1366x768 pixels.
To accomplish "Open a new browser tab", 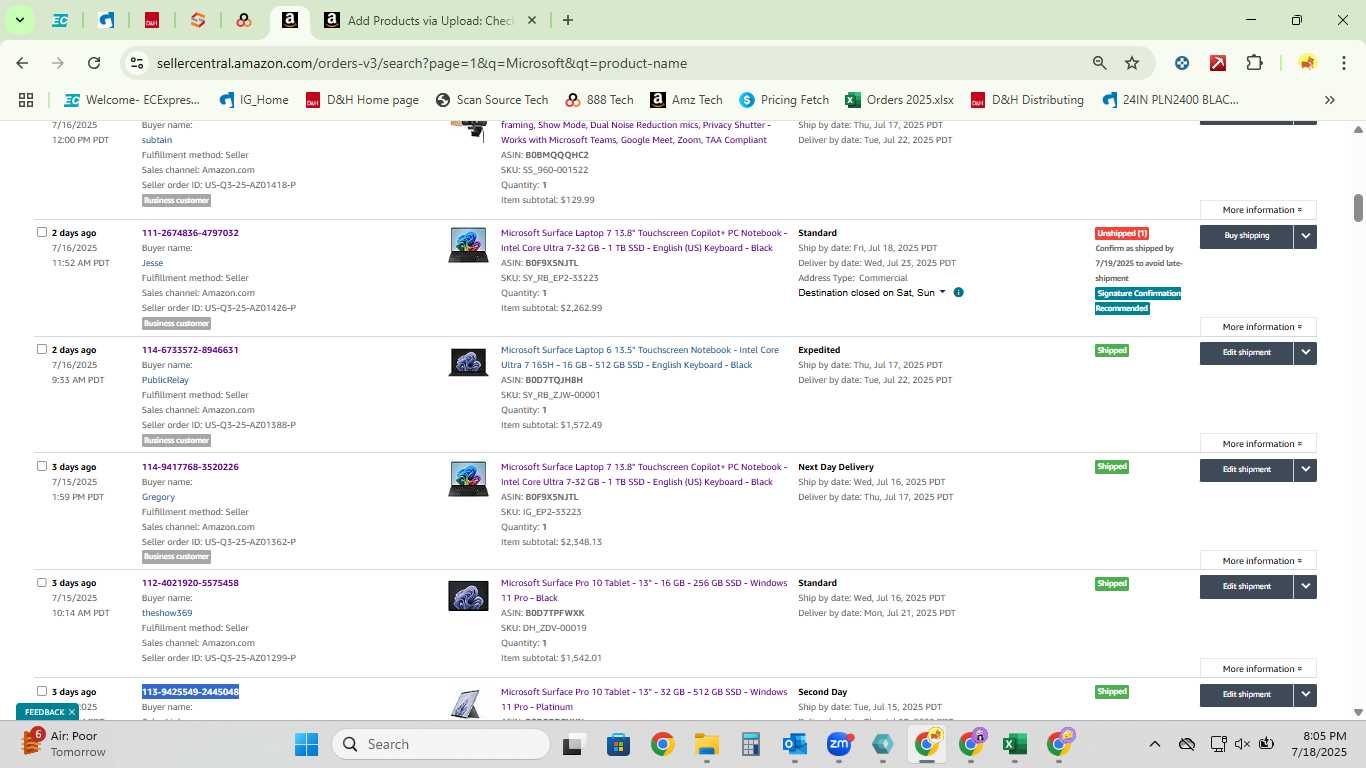I will [568, 20].
